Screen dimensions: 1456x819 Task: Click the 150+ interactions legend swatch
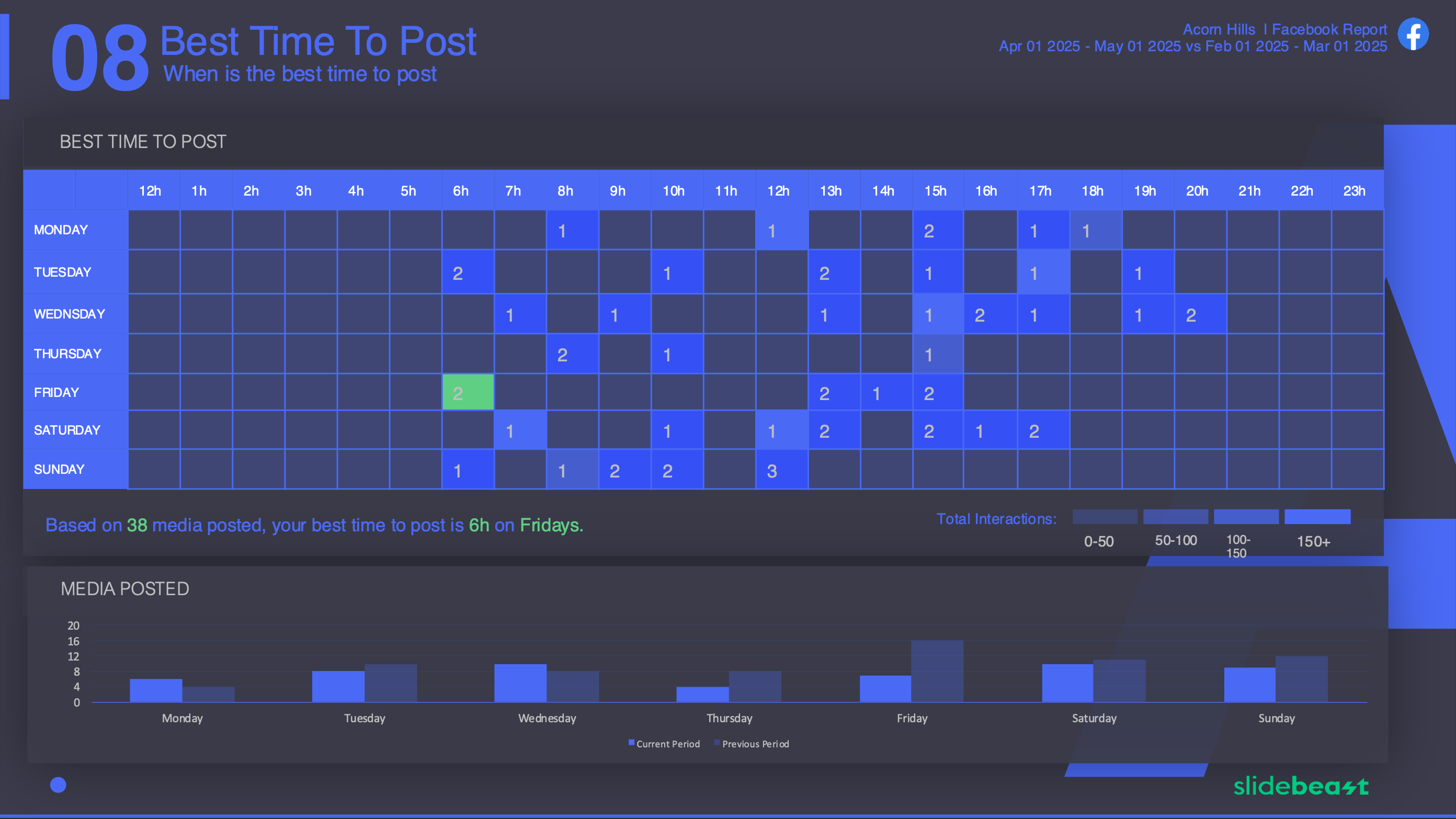[1317, 517]
